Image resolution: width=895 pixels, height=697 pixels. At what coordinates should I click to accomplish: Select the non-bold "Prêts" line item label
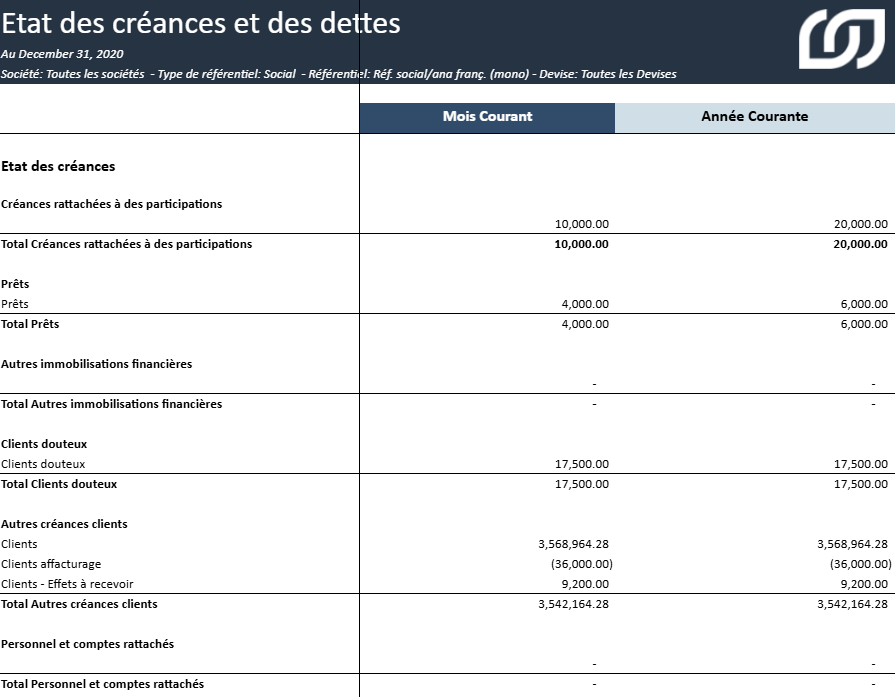15,304
